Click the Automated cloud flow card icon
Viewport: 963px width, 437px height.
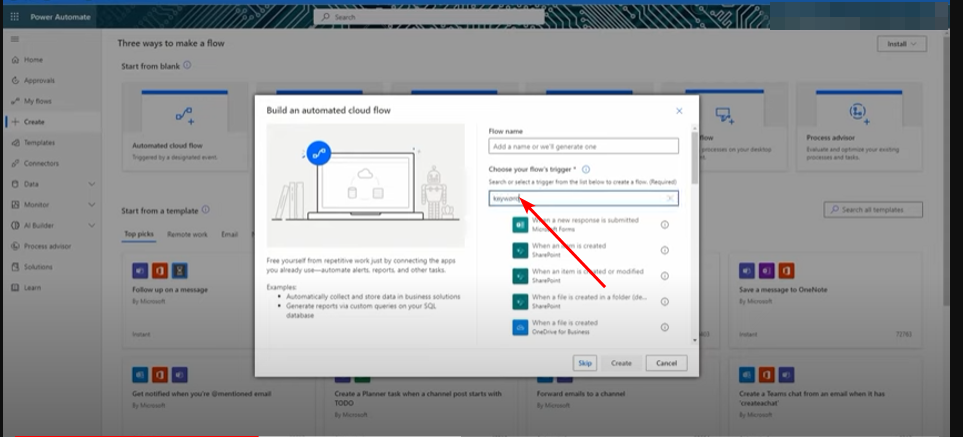(184, 115)
